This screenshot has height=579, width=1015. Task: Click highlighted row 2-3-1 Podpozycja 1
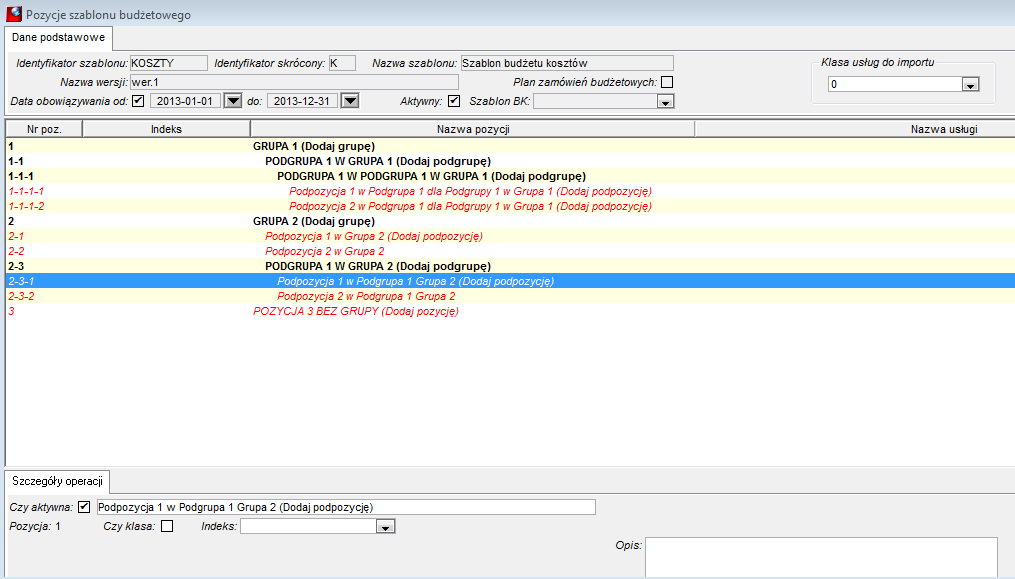(x=511, y=281)
